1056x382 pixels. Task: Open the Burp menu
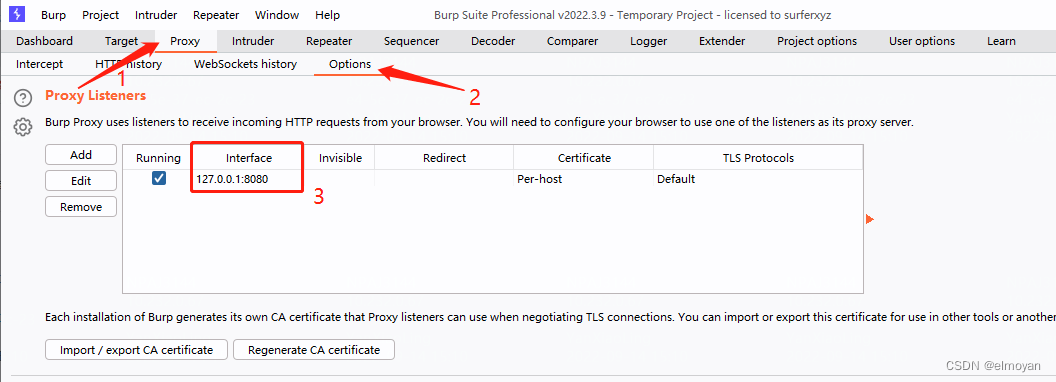53,15
